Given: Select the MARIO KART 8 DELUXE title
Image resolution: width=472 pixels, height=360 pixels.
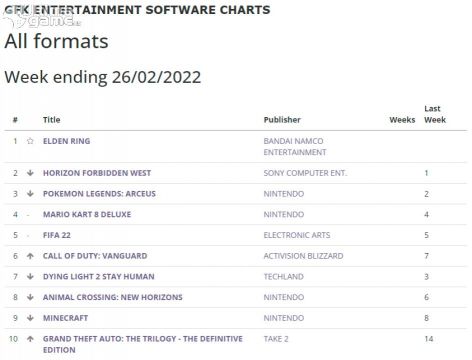Looking at the screenshot, I should point(87,214).
